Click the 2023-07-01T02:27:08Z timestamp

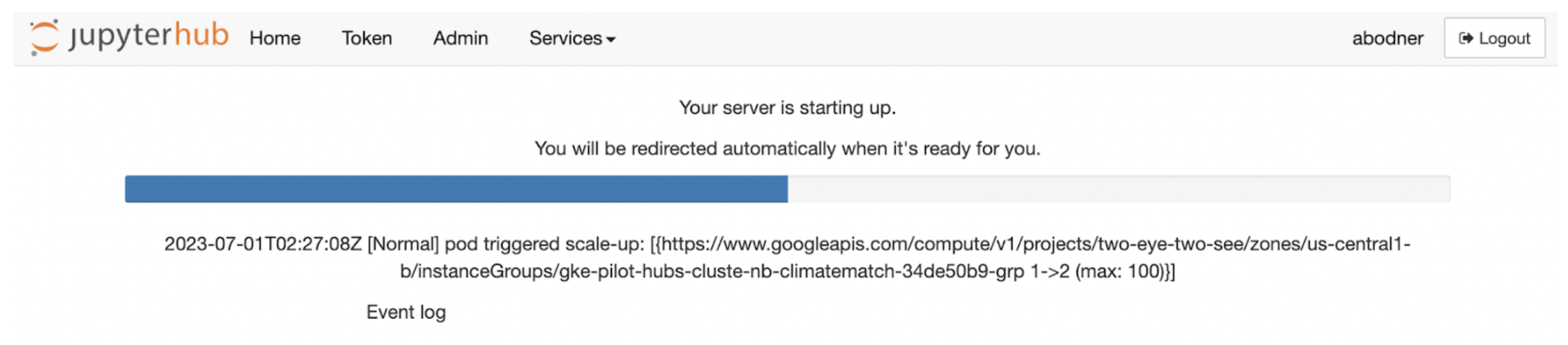262,244
